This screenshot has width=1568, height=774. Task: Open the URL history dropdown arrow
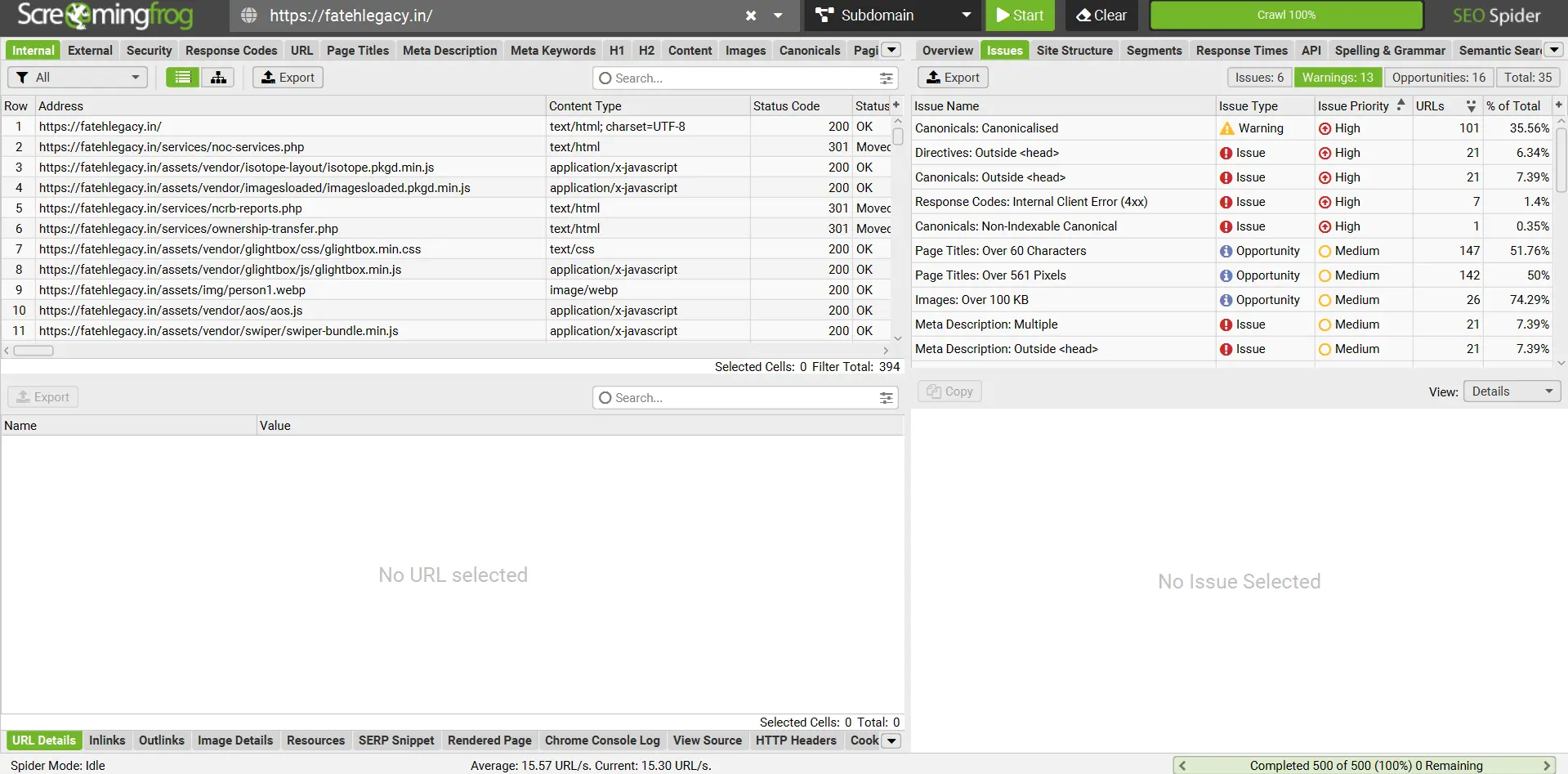tap(778, 16)
